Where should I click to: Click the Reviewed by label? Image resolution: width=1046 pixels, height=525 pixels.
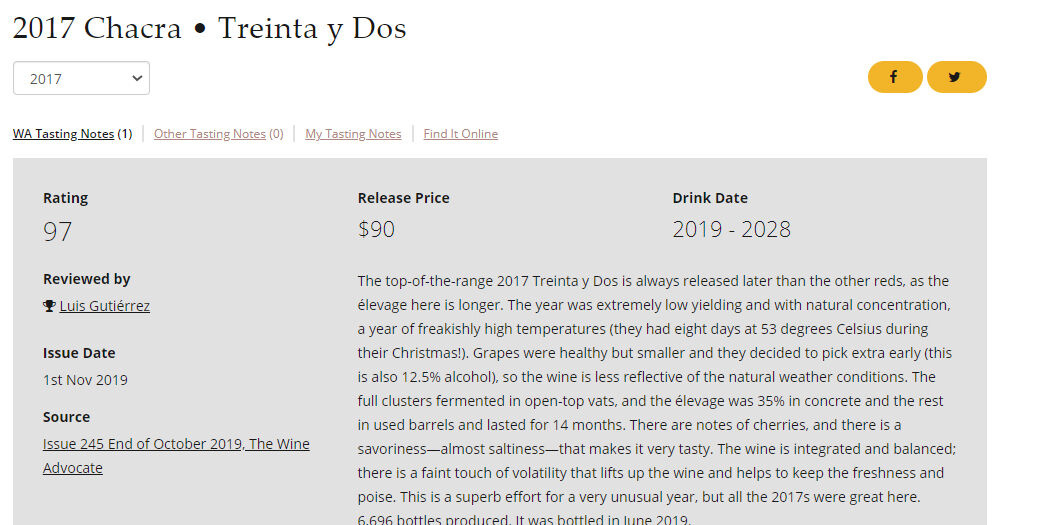pos(87,279)
